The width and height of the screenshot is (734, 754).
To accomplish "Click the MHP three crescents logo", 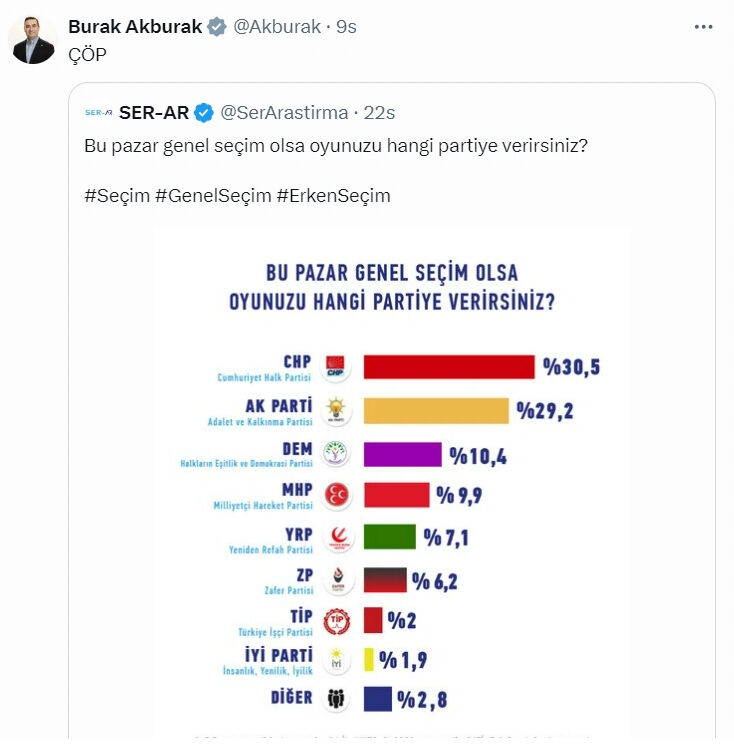I will point(338,495).
